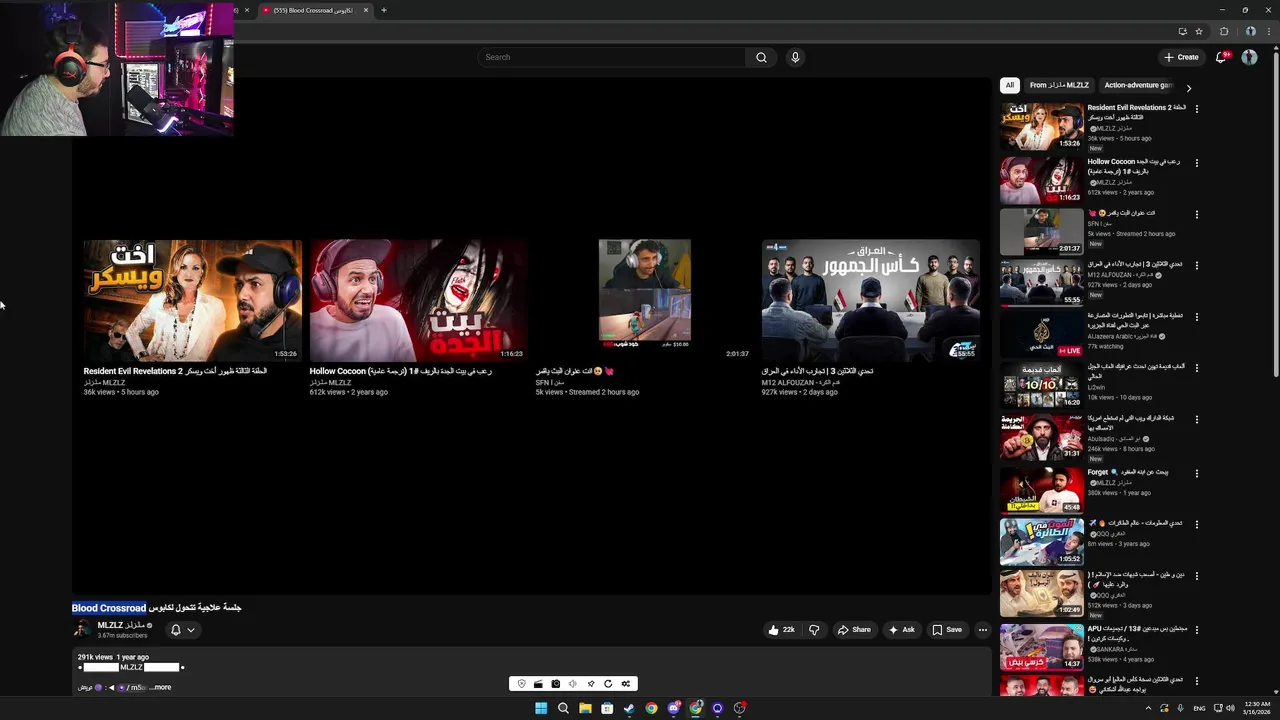
Task: Open the MLZLZ channel name link
Action: tap(121, 625)
